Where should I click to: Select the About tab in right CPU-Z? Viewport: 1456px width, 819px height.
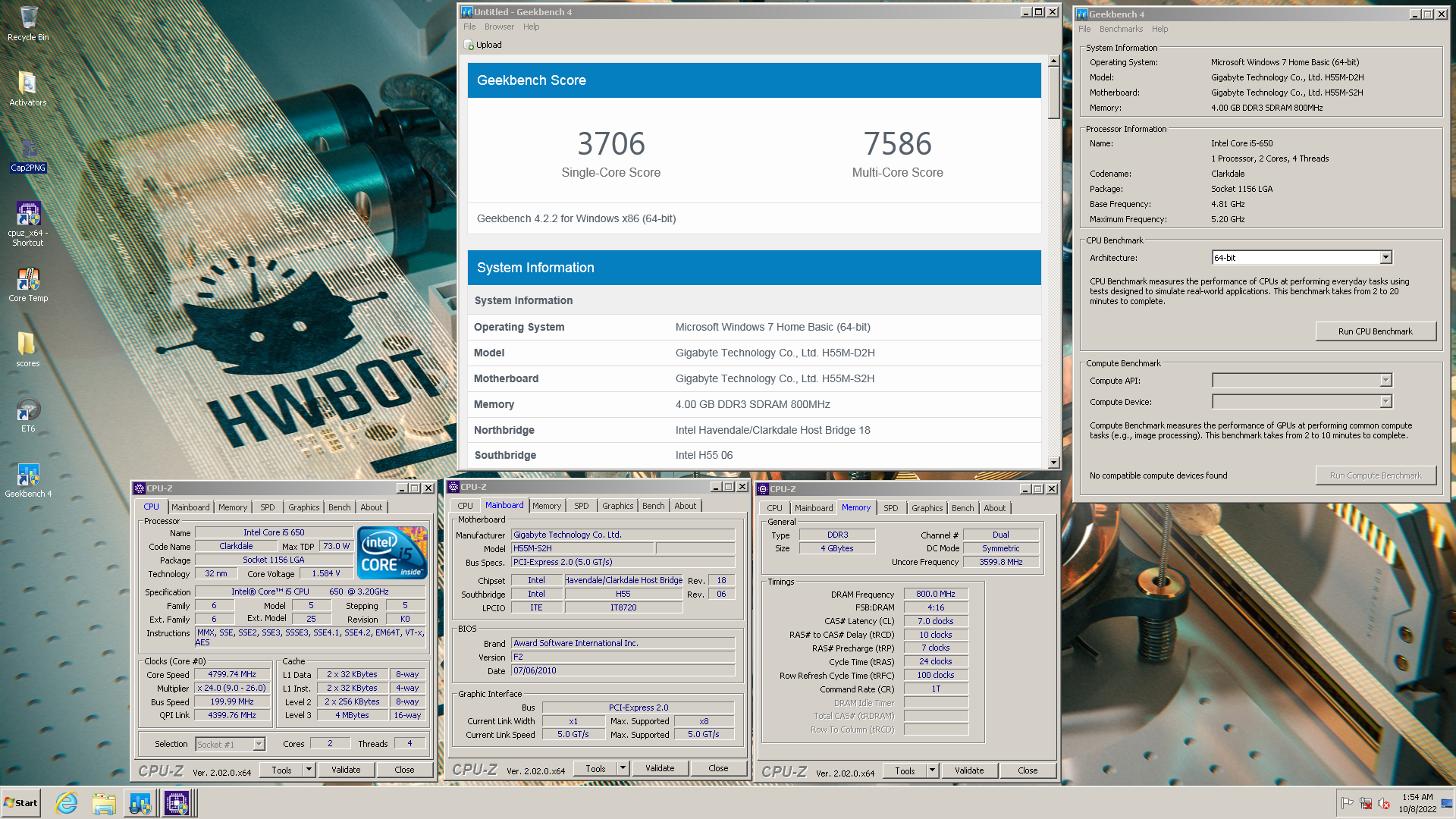(994, 508)
